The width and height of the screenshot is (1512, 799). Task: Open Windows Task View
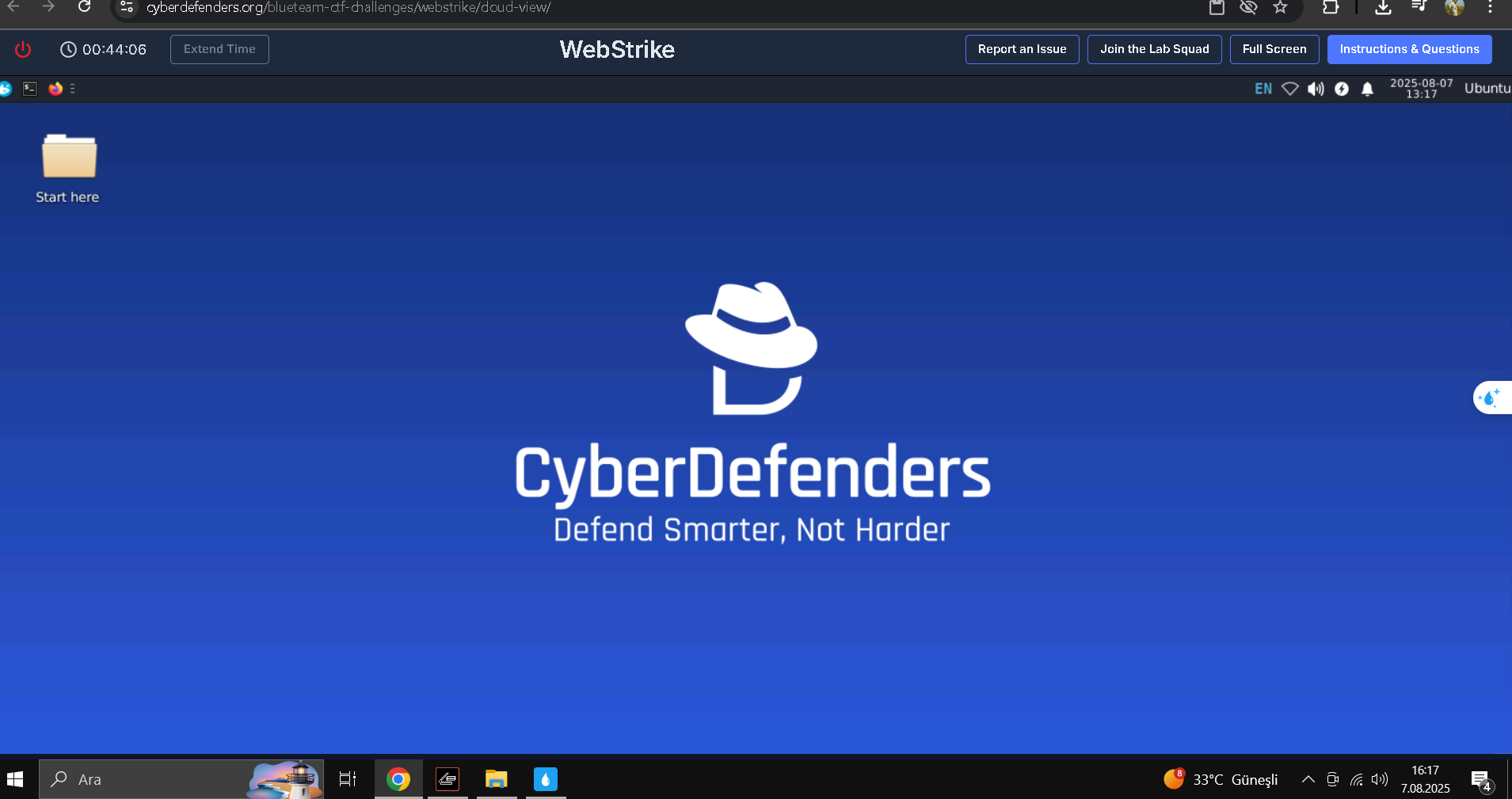(347, 779)
